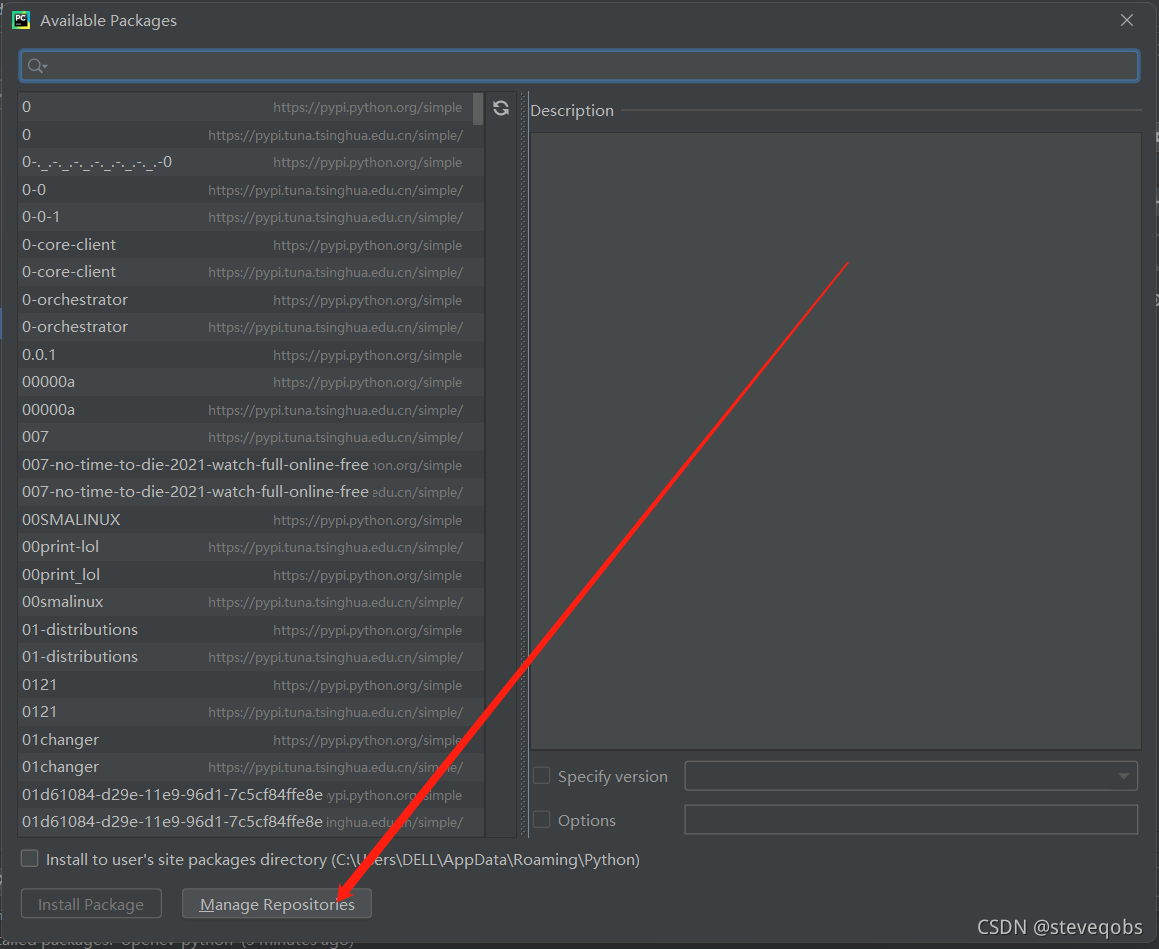Click the Options text field
Screen dimensions: 1159x949
coord(911,820)
